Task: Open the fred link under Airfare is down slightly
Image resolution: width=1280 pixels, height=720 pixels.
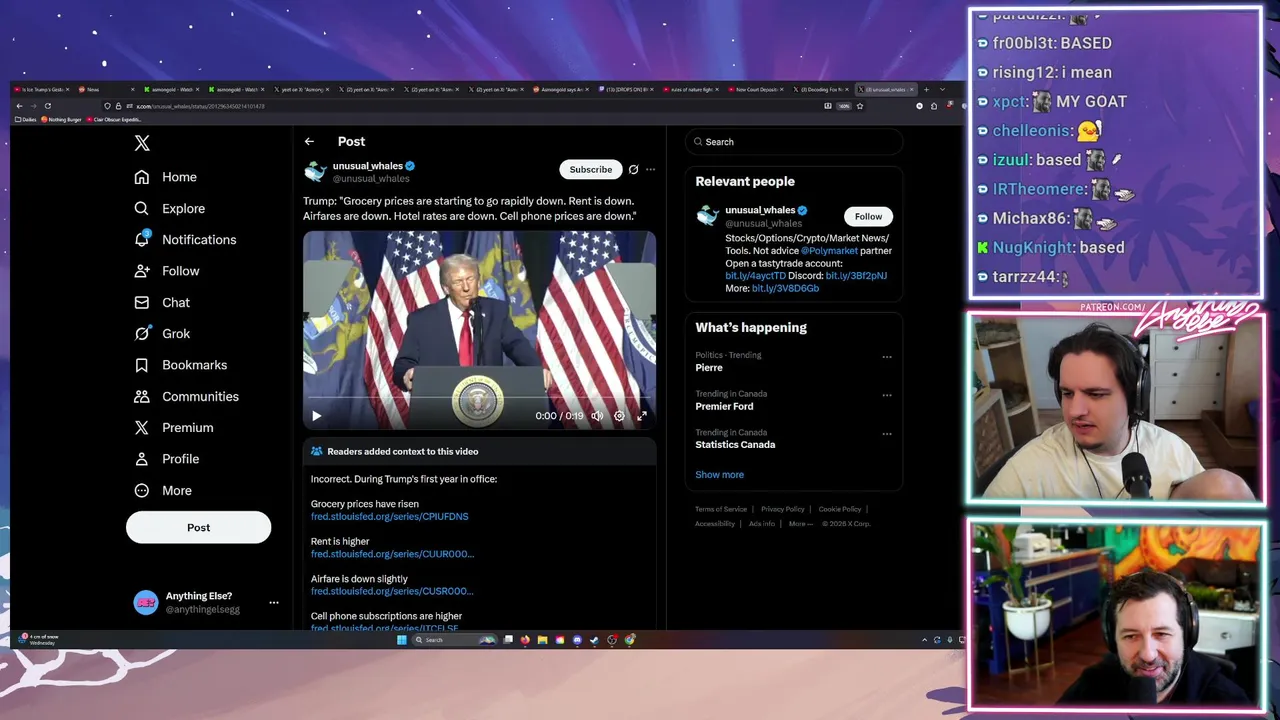Action: click(x=392, y=592)
